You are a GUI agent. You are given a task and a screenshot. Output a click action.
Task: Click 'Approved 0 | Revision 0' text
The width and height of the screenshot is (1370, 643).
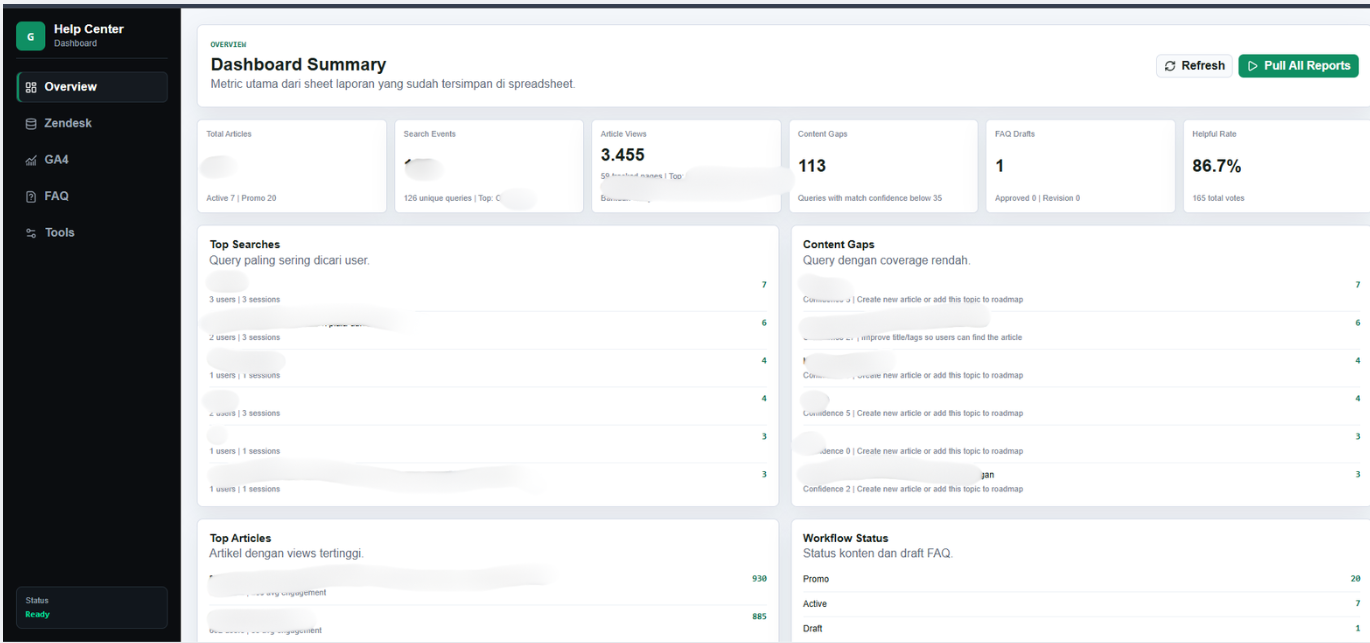coord(1038,198)
